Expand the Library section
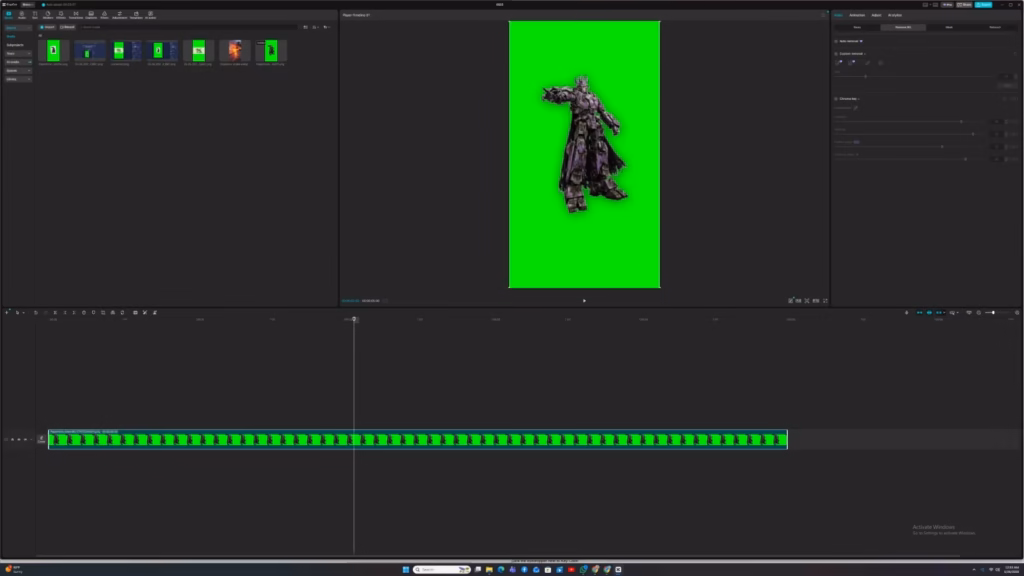The height and width of the screenshot is (576, 1024). [x=18, y=79]
